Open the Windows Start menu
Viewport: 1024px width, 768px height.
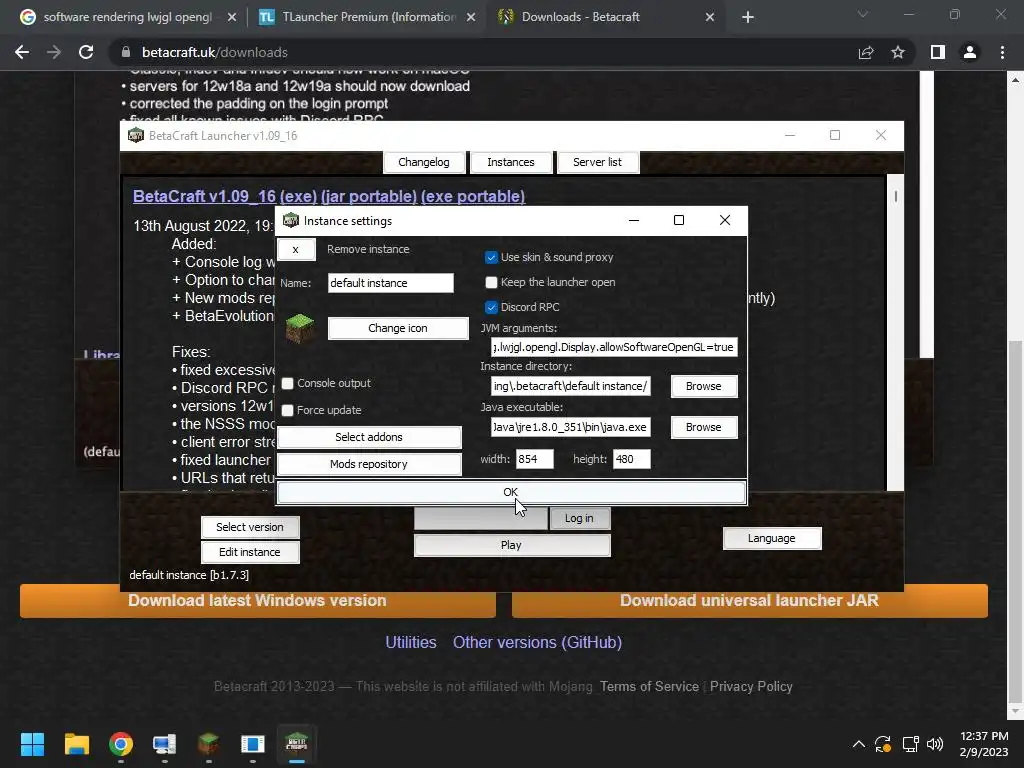point(32,744)
